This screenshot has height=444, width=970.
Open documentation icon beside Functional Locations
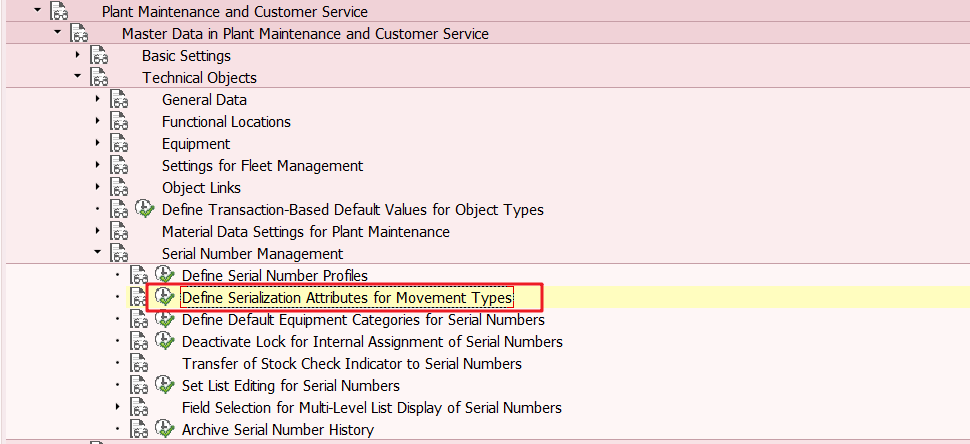[119, 122]
